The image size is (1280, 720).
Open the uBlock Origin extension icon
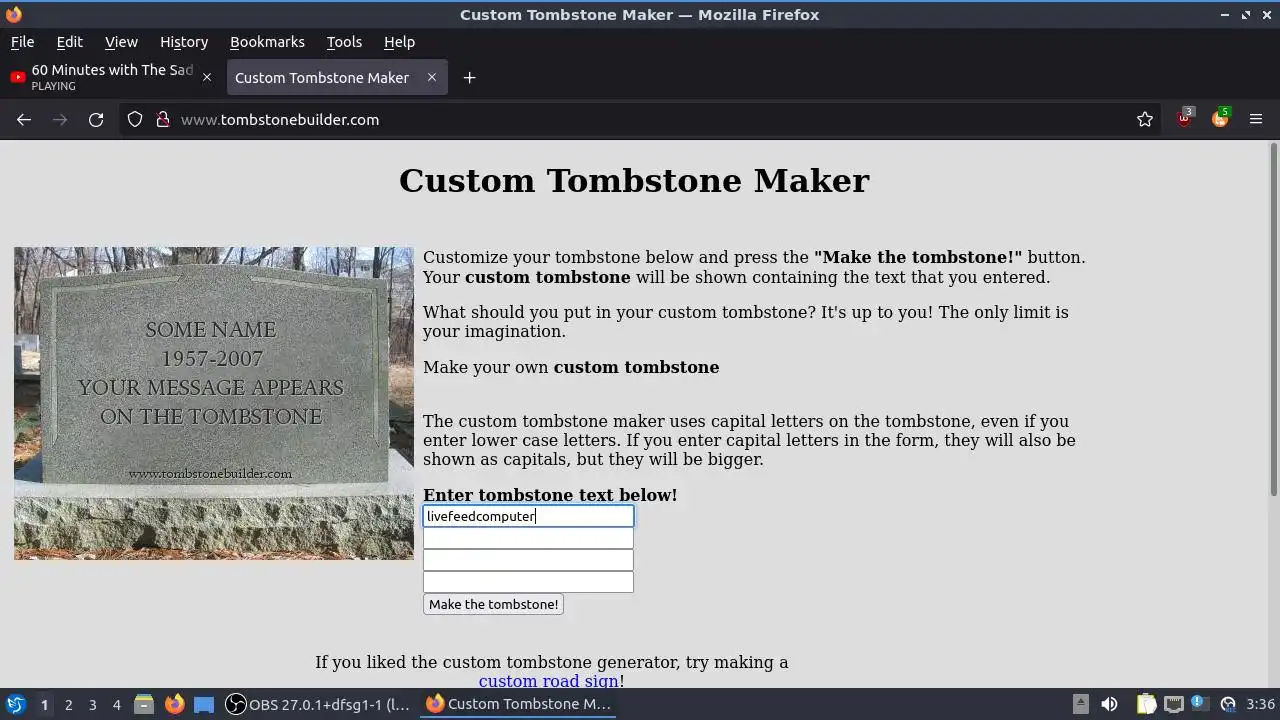(1185, 118)
